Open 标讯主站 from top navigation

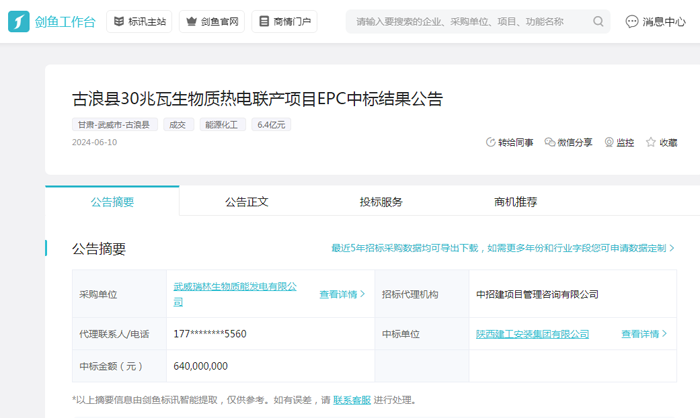[x=139, y=21]
